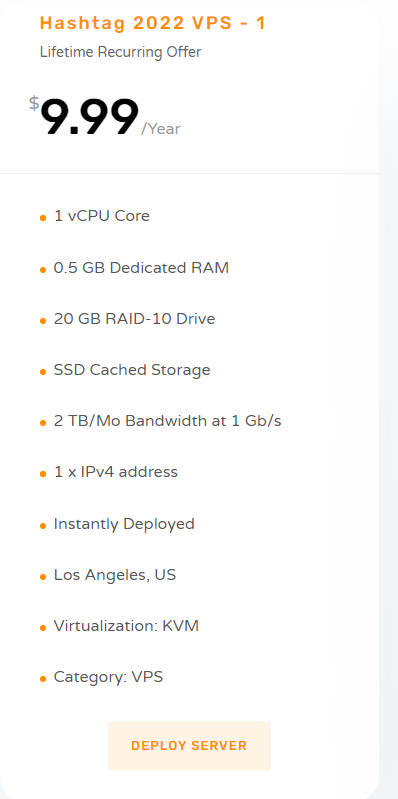
Task: Select the Hashtag 2022 VPS - 1 title
Action: 153,23
